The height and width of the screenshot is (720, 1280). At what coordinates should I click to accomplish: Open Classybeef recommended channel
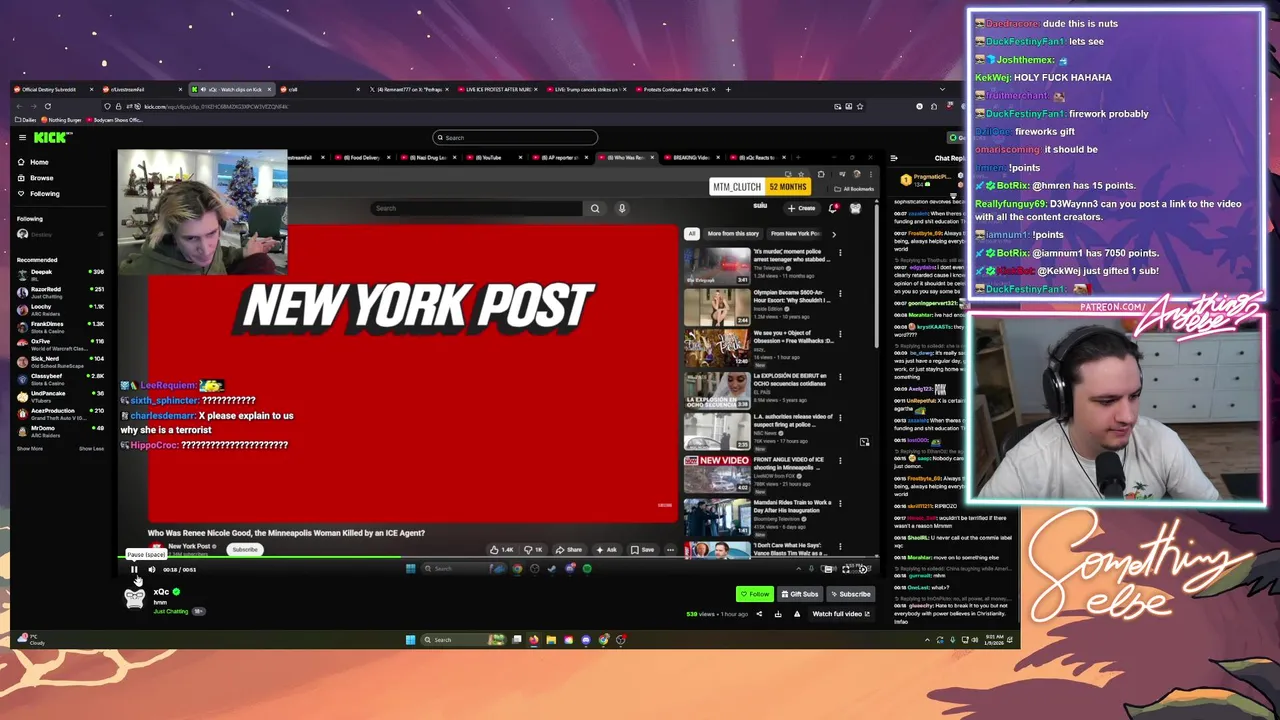pyautogui.click(x=60, y=377)
